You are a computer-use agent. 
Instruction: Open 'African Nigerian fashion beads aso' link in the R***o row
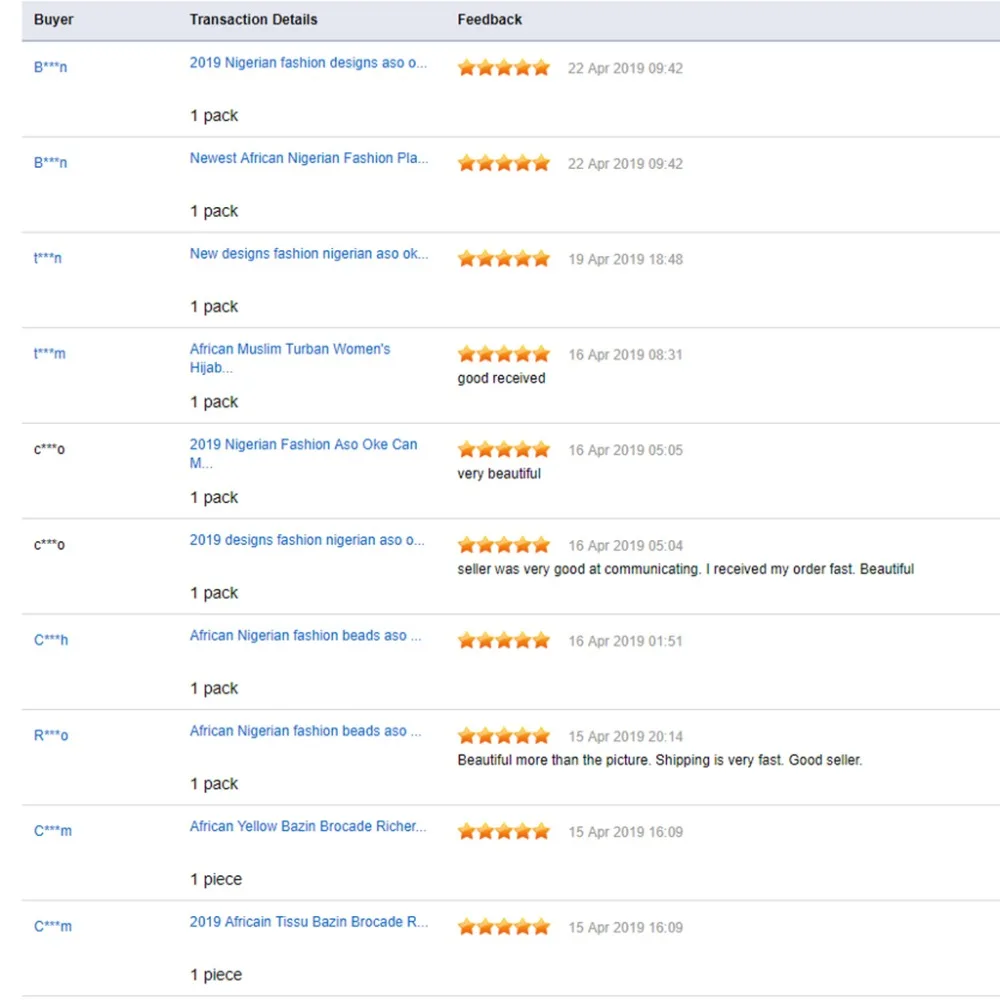pyautogui.click(x=305, y=731)
